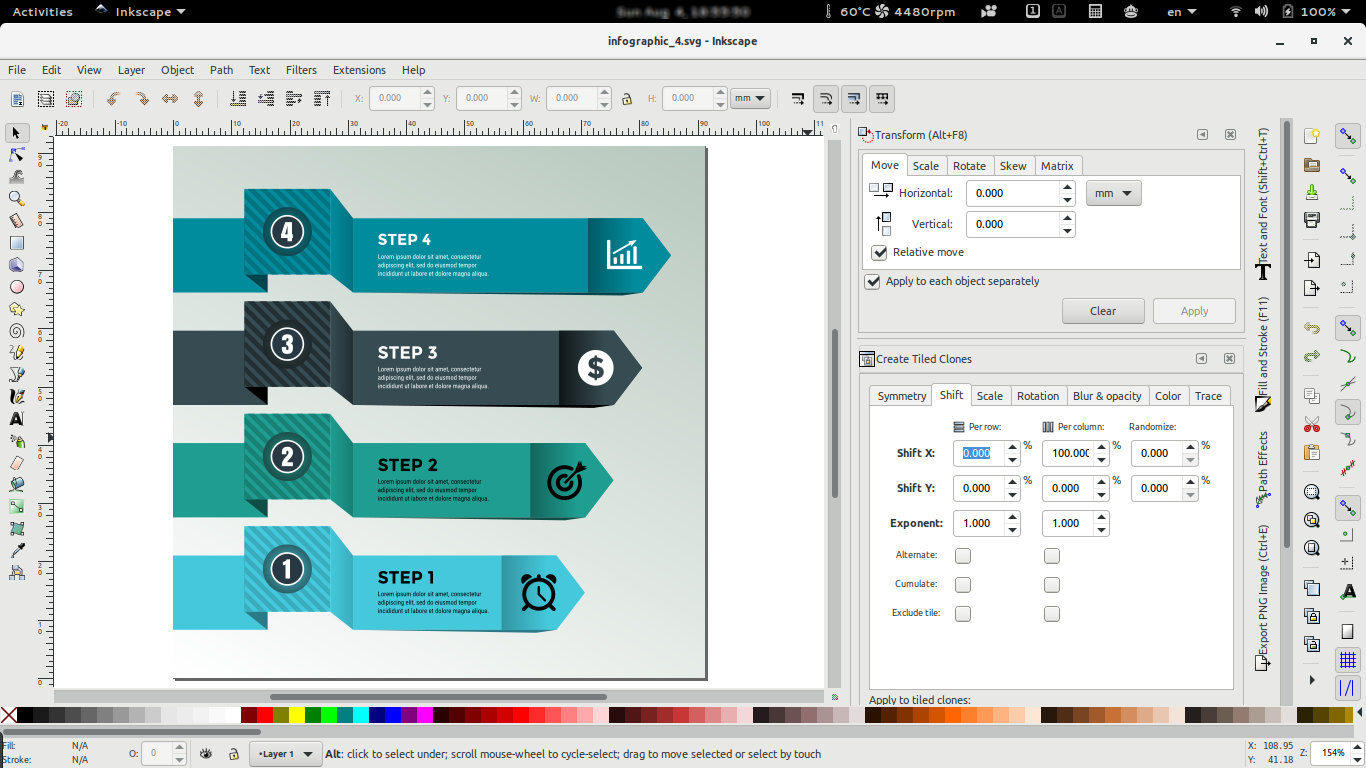Enable the Alternate shift per row
The height and width of the screenshot is (768, 1366).
962,555
